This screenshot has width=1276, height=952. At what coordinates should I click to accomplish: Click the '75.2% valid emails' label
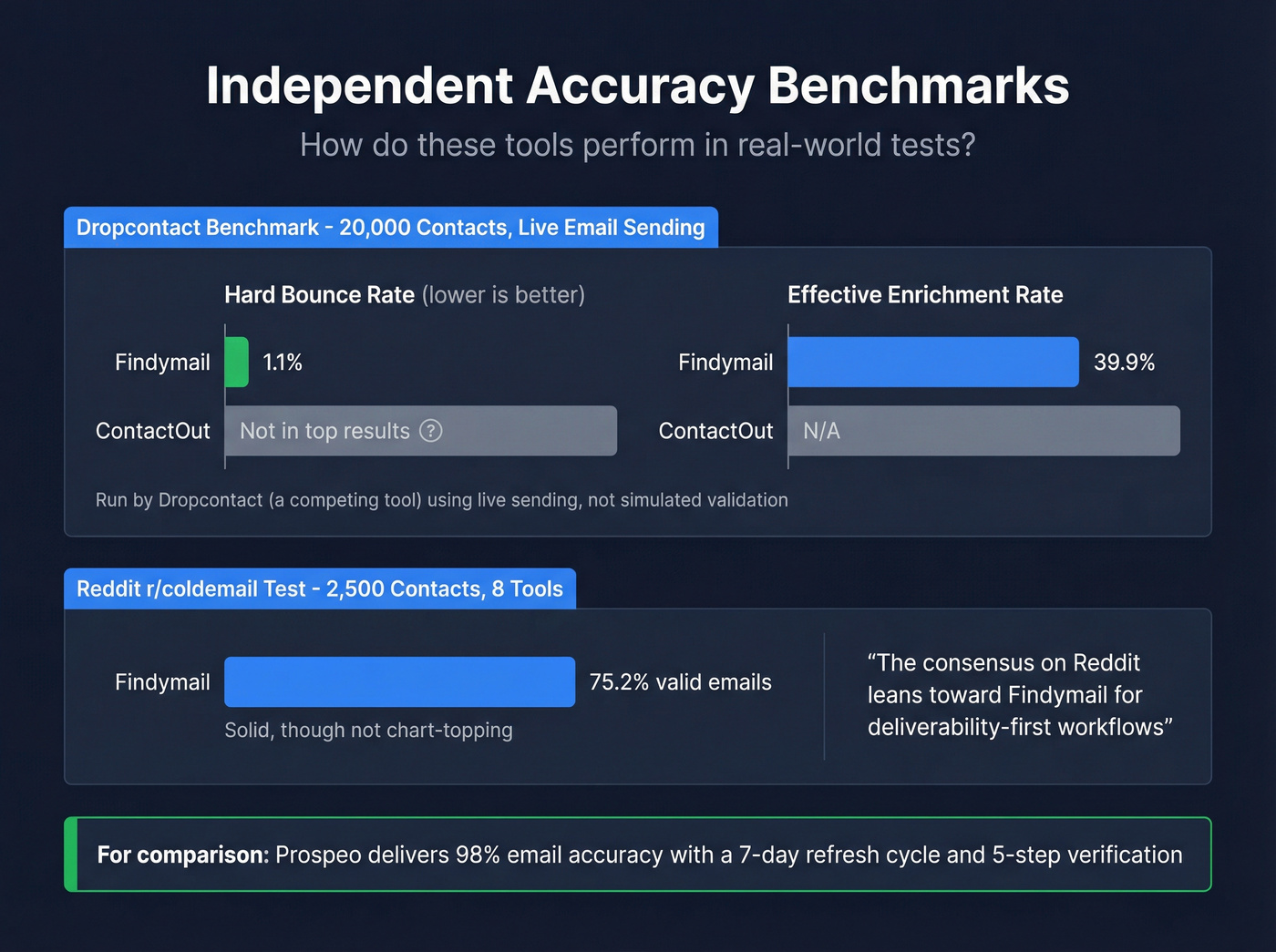tap(681, 682)
